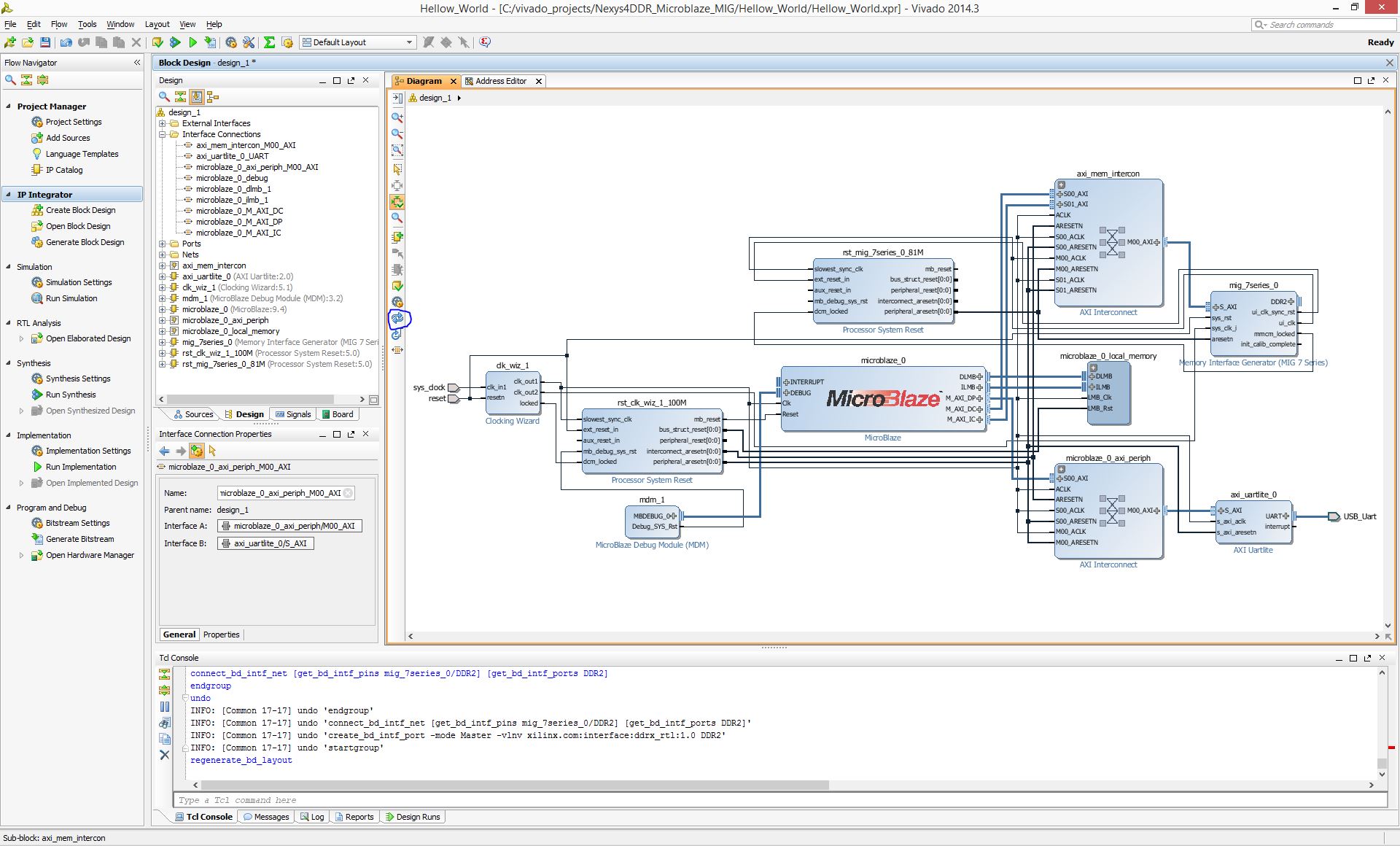This screenshot has width=1400, height=846.
Task: Toggle auto-update in Interface Connection Properties toolbar
Action: point(197,451)
